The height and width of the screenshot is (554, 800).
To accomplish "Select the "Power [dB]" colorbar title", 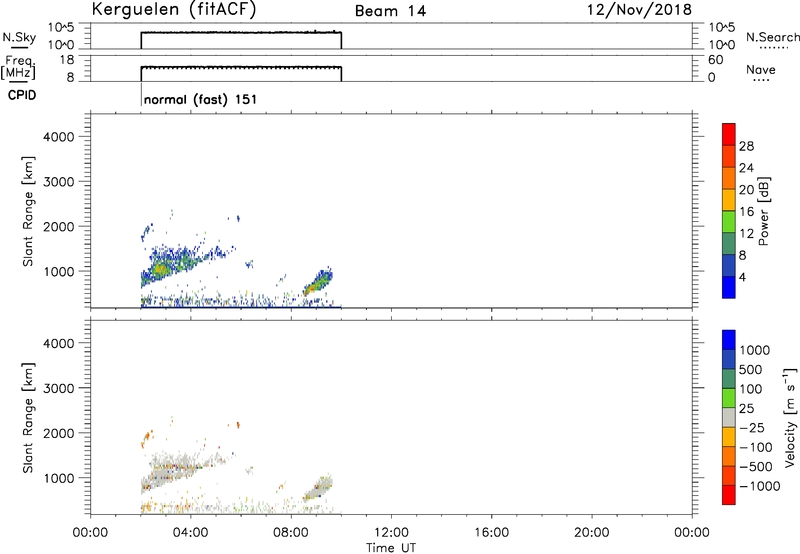I will point(763,211).
